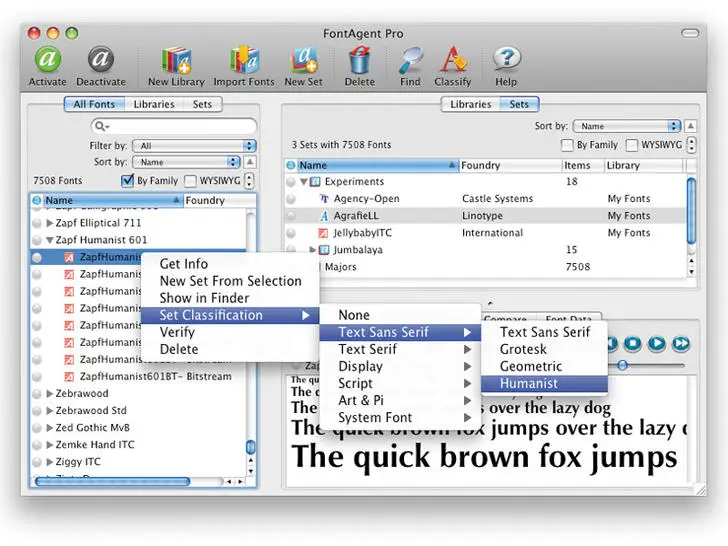Expand the Zed Gothic MvB family

click(50, 428)
